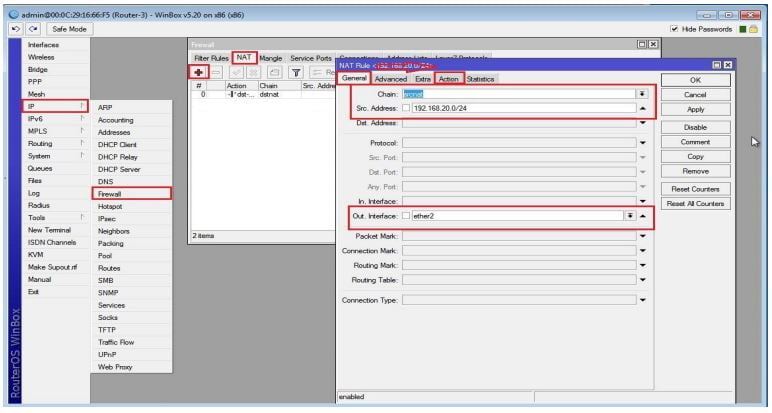Screen dimensions: 772x413
Task: Click the checkmark enable rule icon
Action: [x=238, y=72]
